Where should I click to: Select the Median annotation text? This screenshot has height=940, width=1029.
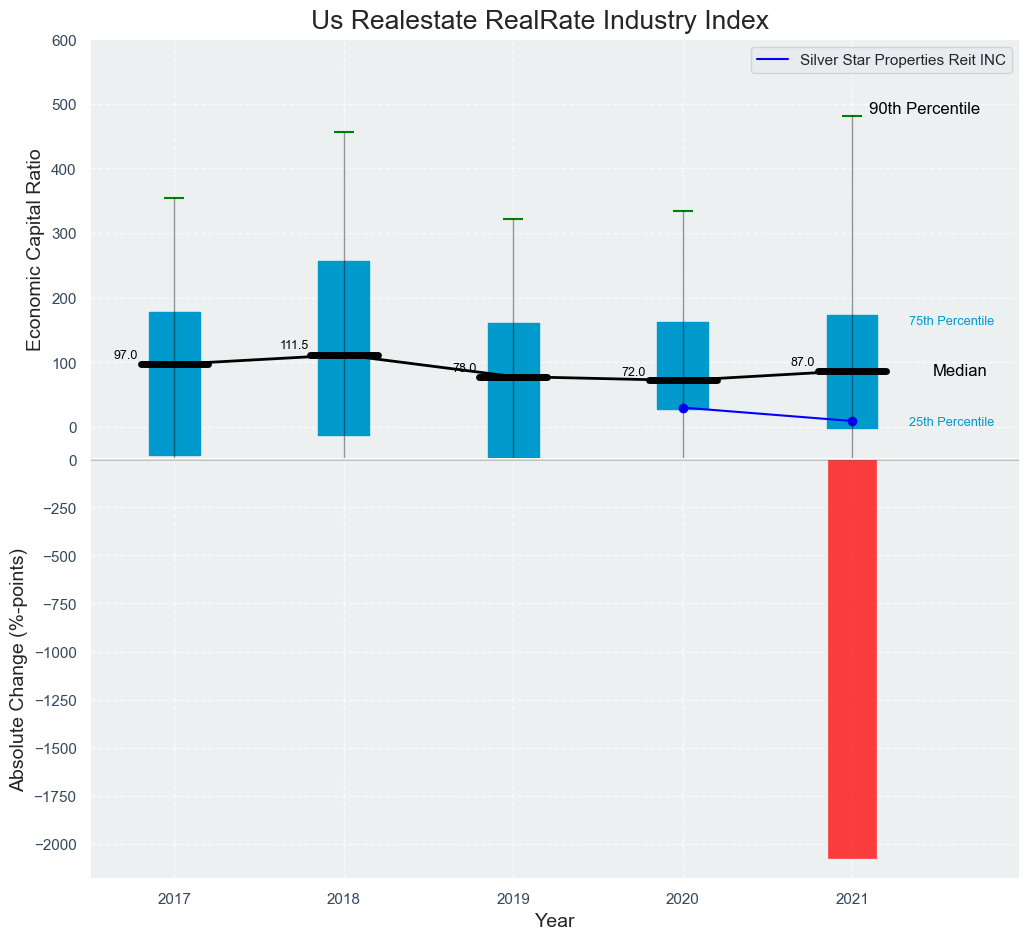[959, 371]
